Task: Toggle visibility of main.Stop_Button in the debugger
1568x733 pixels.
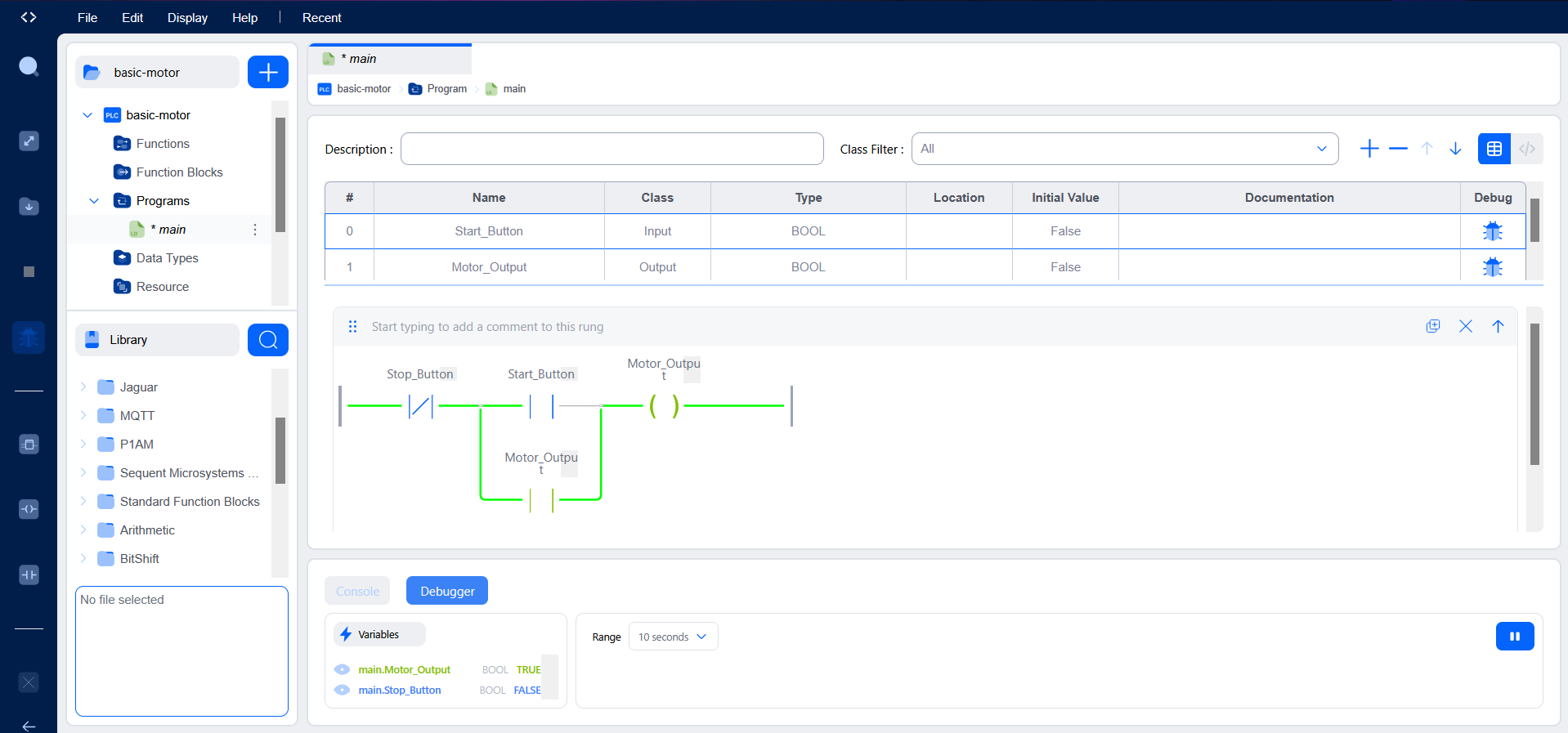Action: click(x=342, y=690)
